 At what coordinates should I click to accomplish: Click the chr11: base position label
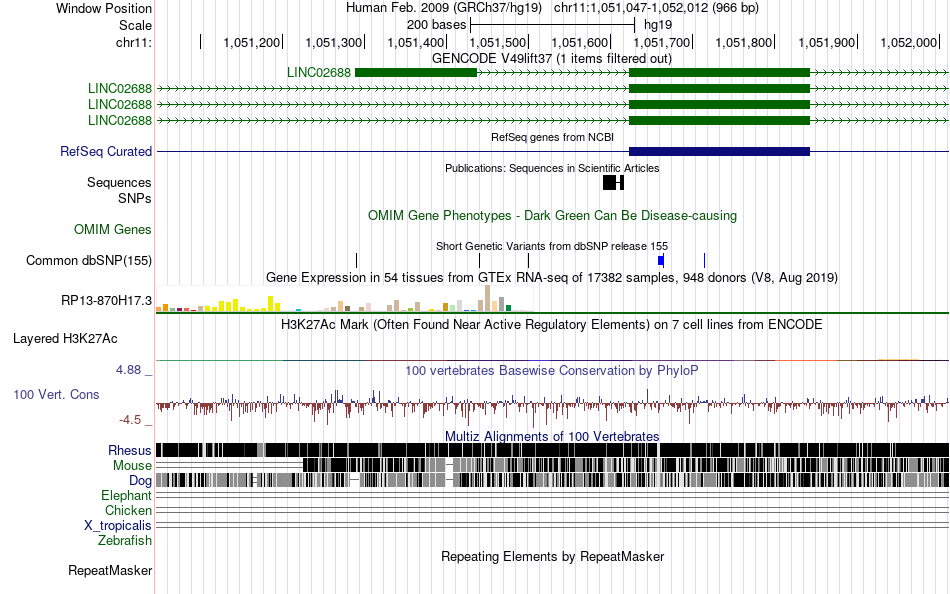(x=133, y=42)
